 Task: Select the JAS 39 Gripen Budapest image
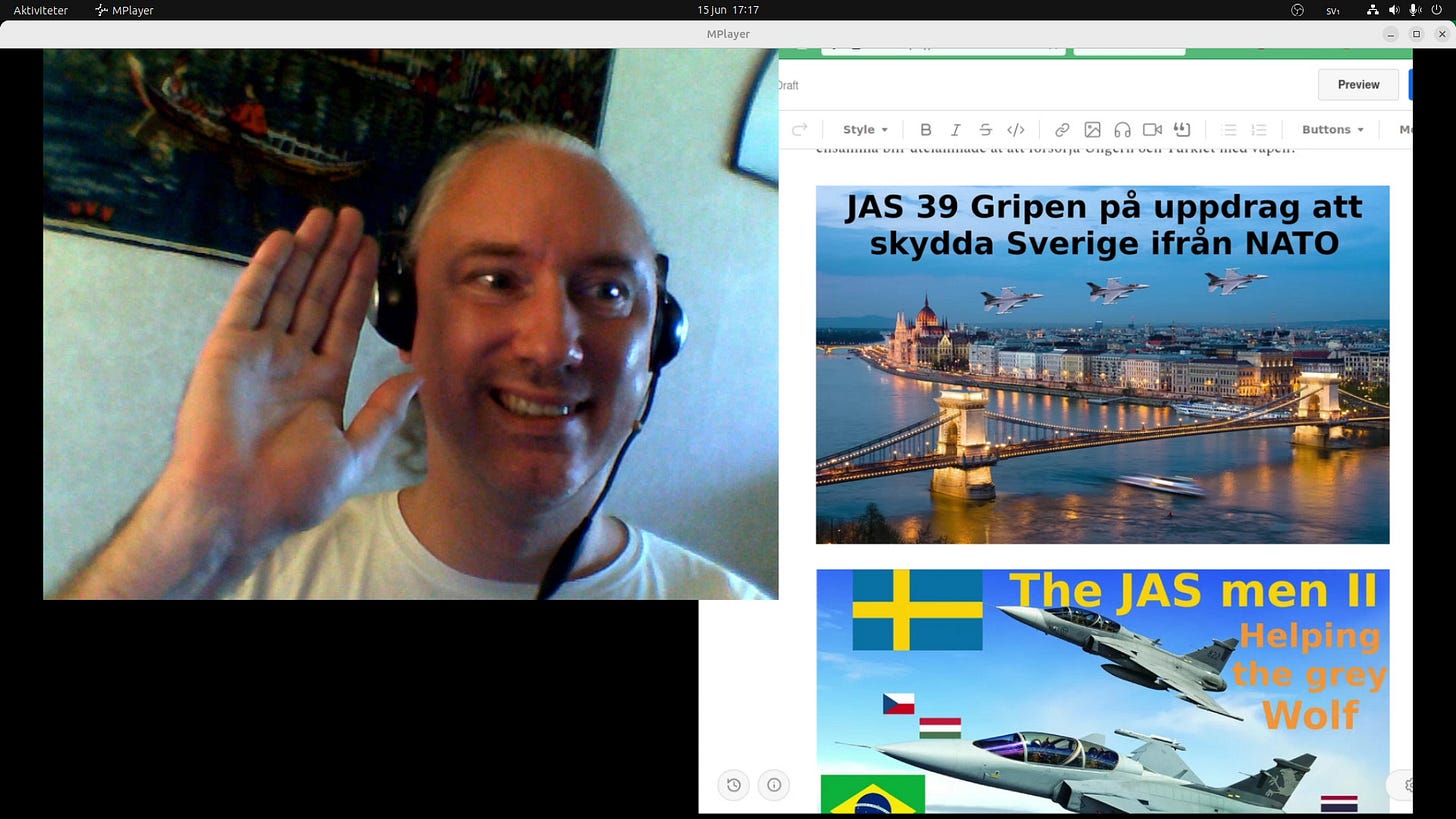point(1102,365)
